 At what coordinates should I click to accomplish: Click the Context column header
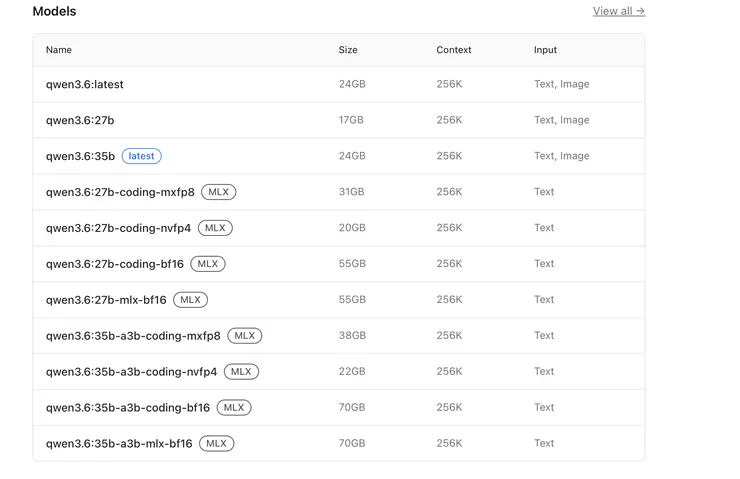coord(454,50)
